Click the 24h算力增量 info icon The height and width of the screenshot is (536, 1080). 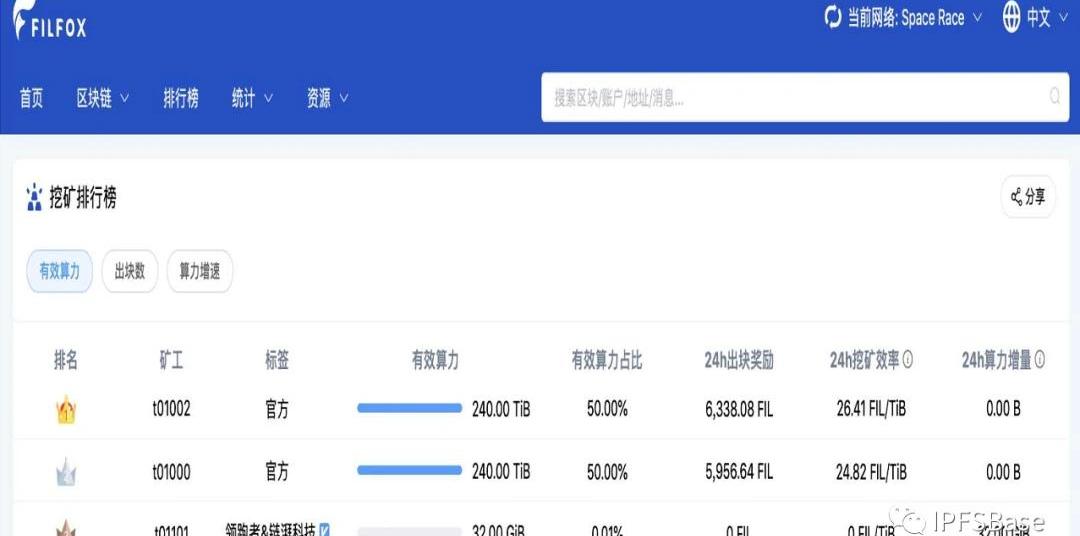pos(1040,360)
